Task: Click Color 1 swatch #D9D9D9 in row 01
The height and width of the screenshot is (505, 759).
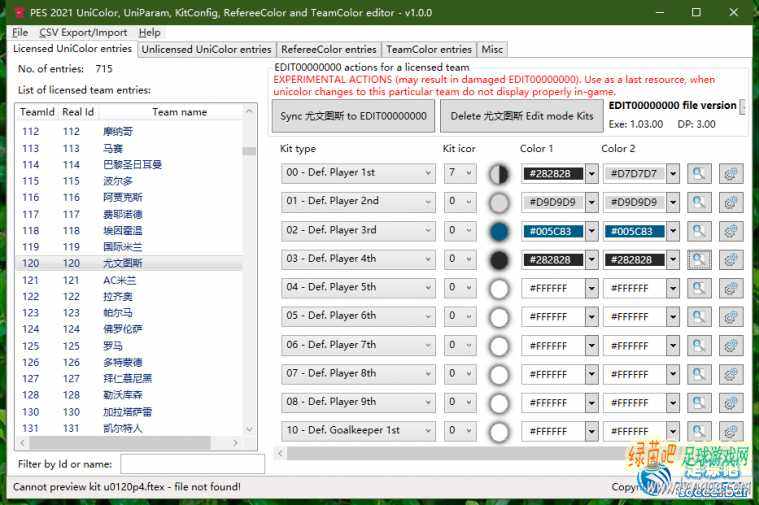Action: tap(553, 202)
